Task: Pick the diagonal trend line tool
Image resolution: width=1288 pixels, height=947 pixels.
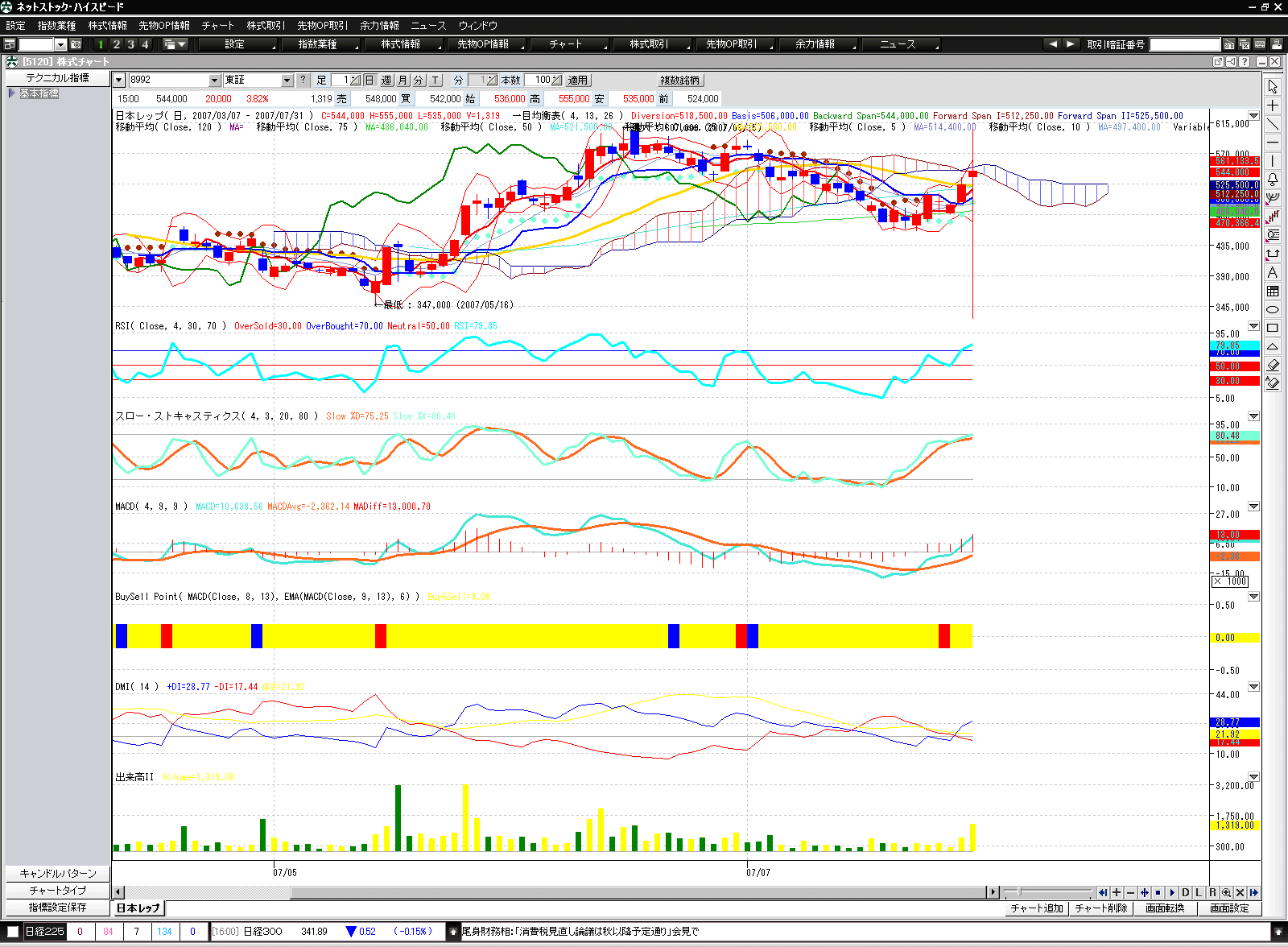Action: (1273, 124)
